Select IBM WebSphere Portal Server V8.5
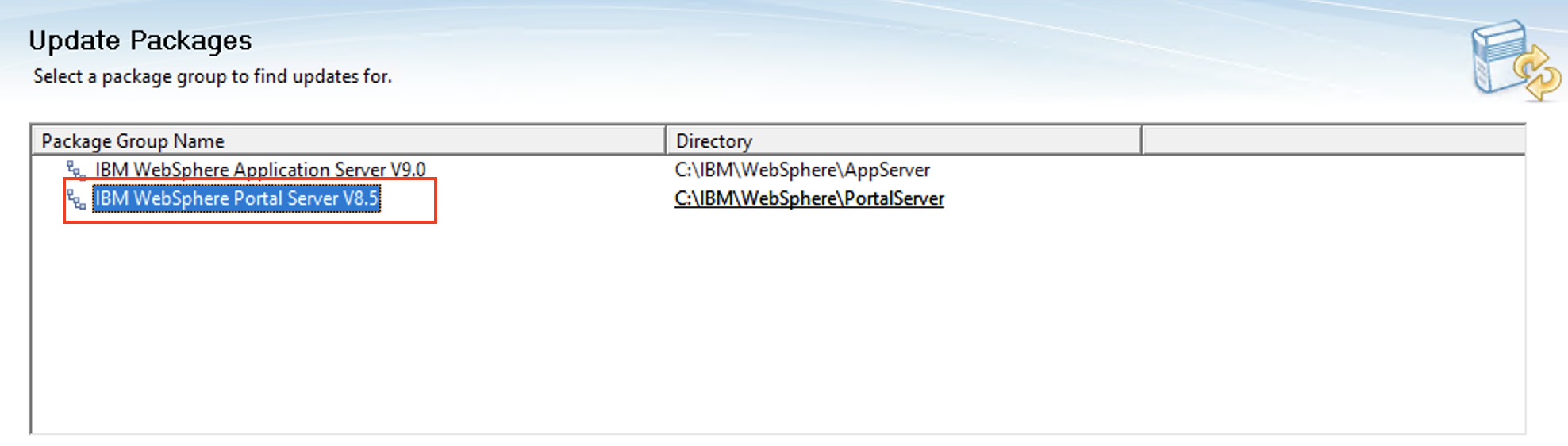The width and height of the screenshot is (1568, 446). [x=236, y=198]
